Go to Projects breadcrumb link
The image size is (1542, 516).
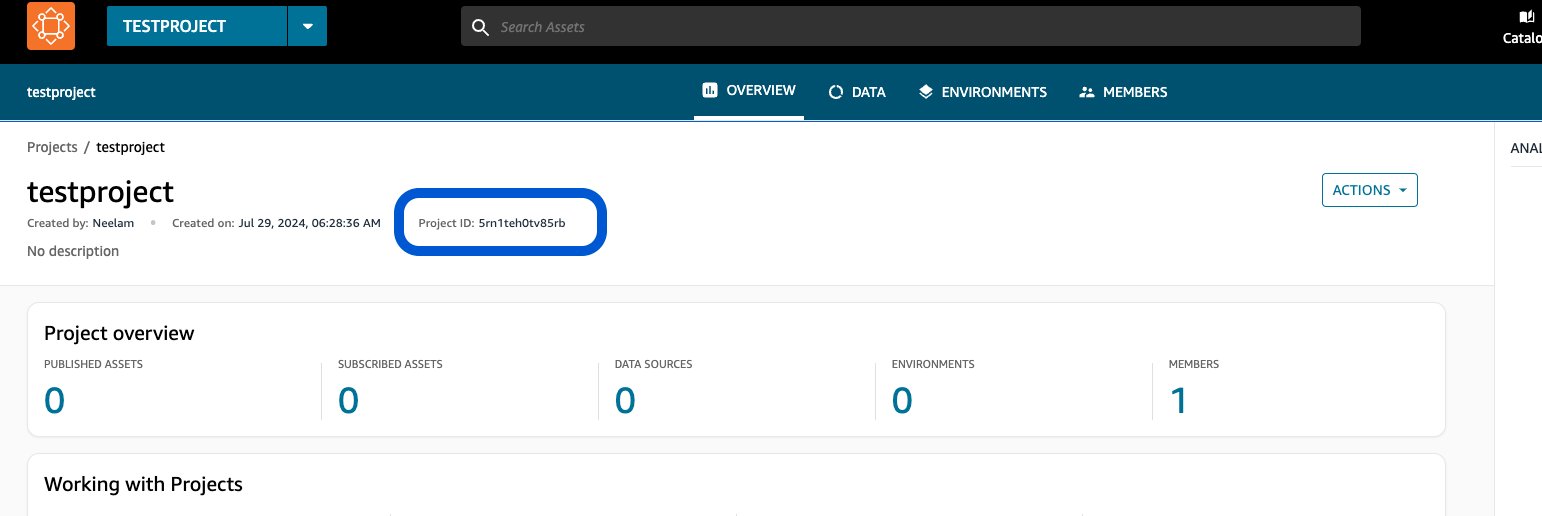pyautogui.click(x=52, y=147)
